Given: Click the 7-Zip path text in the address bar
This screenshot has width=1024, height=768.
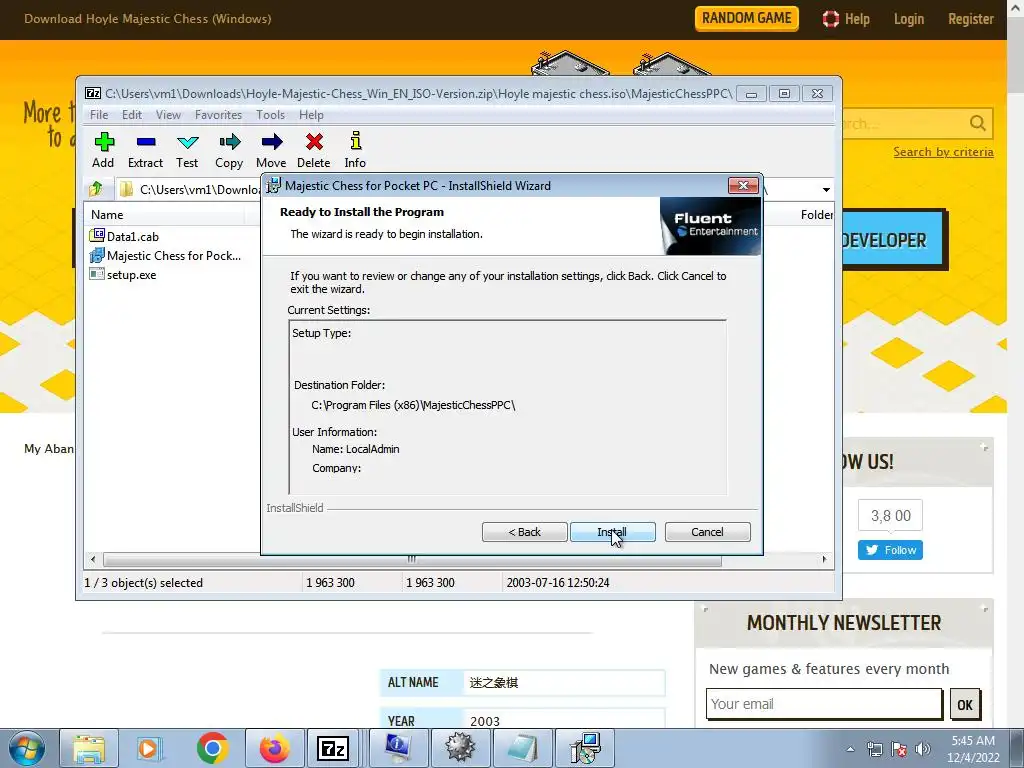Looking at the screenshot, I should (200, 189).
